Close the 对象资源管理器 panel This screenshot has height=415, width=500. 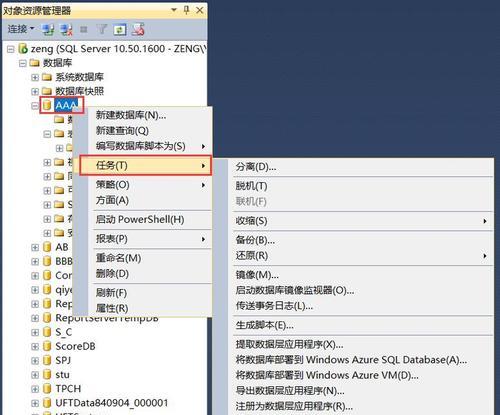200,10
